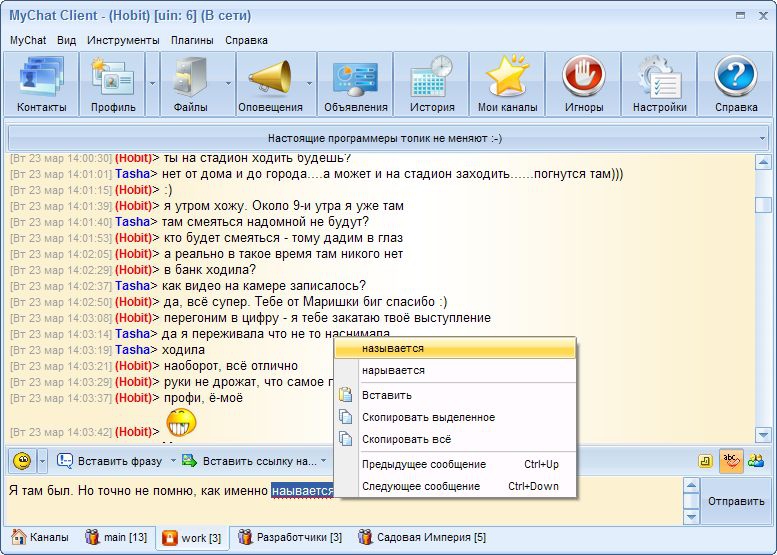Click the yellow music note sound icon
The width and height of the screenshot is (777, 555).
(706, 461)
